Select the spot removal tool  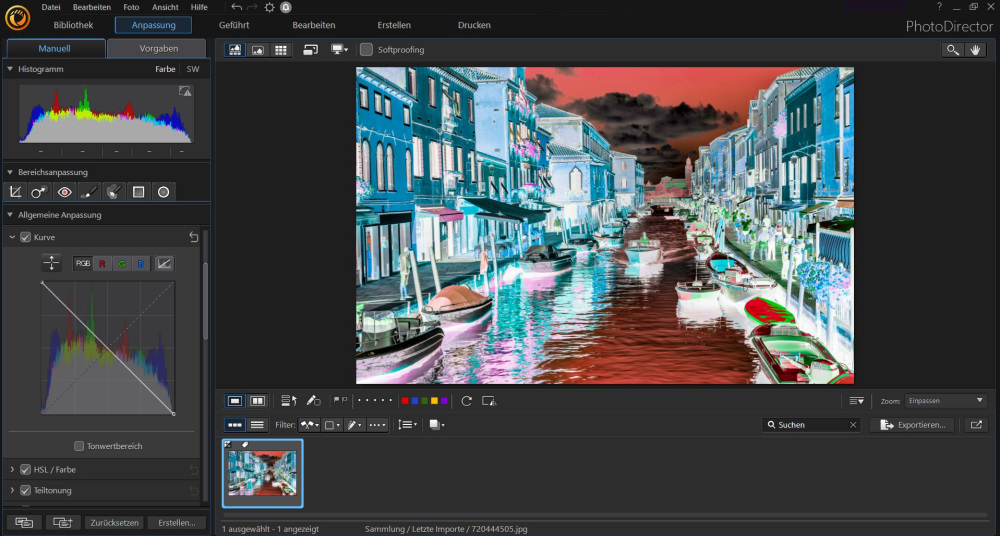coord(40,191)
